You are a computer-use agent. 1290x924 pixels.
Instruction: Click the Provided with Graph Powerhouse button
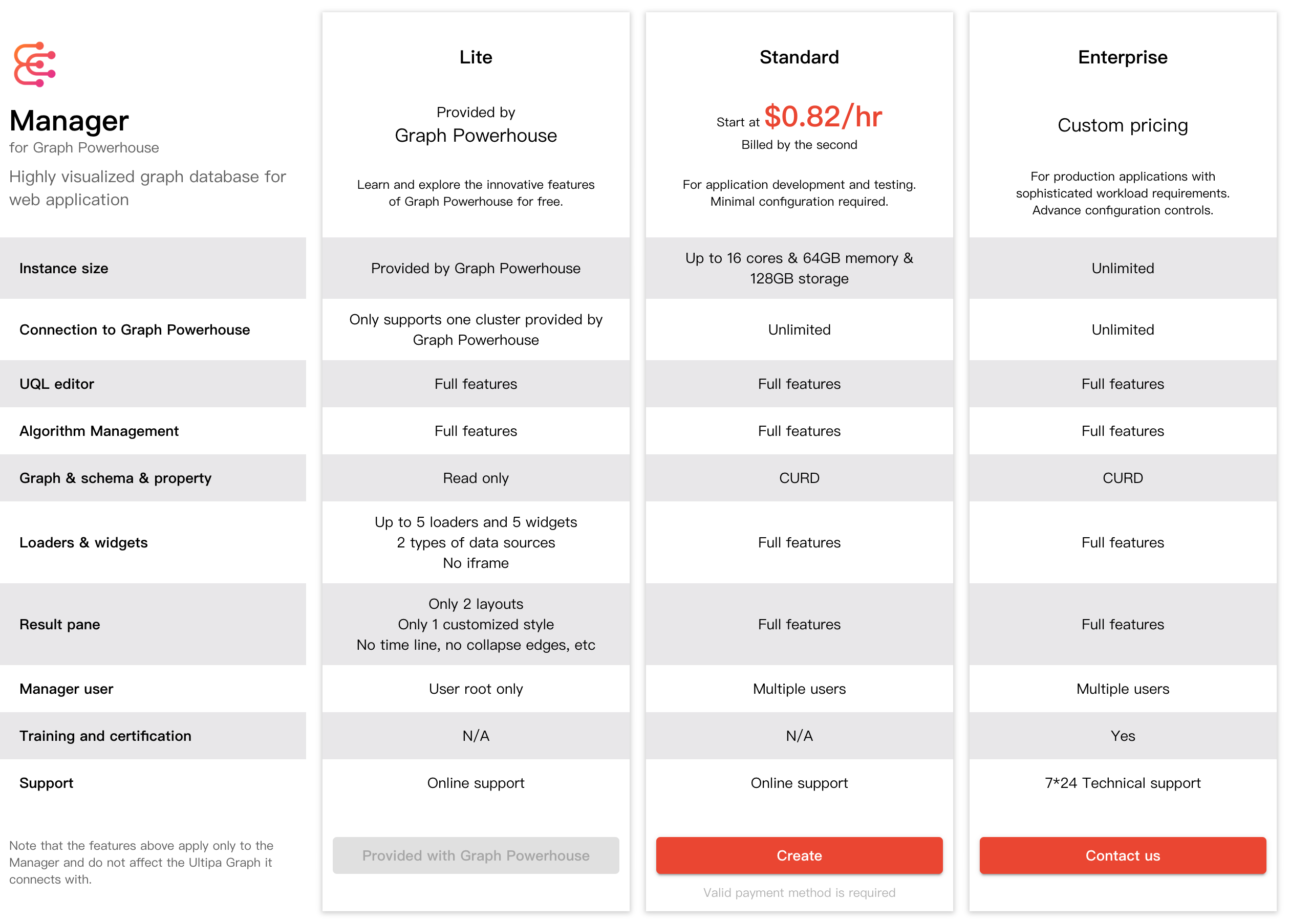coord(476,855)
